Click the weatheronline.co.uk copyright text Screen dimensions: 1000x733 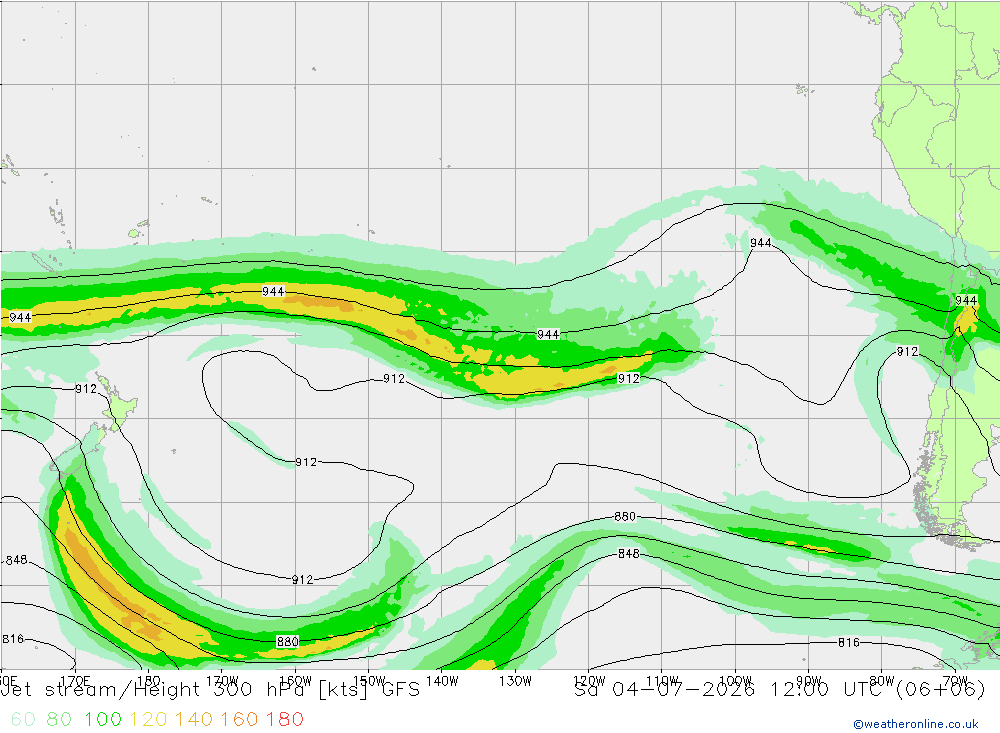[x=916, y=724]
